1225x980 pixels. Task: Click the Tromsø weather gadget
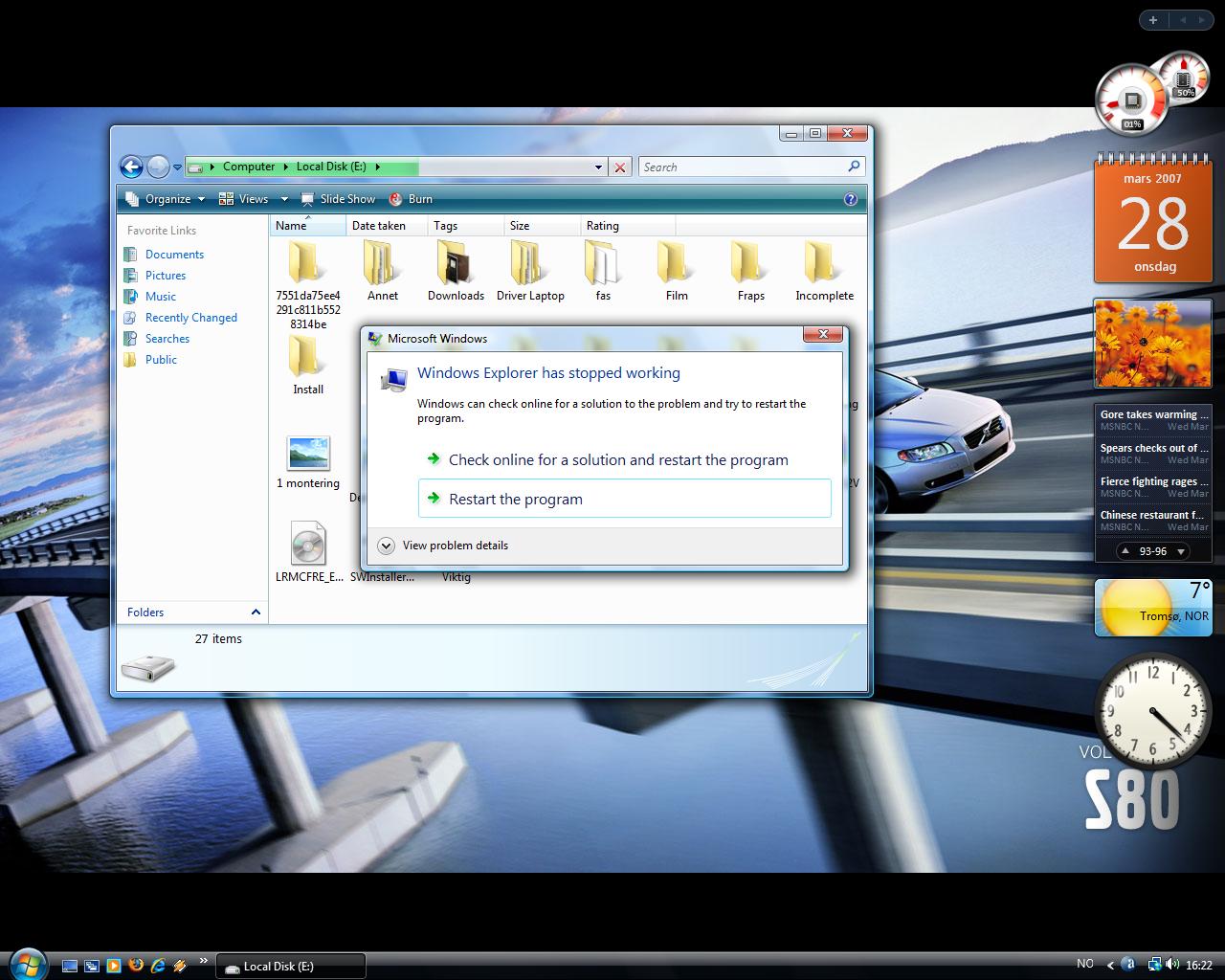1153,608
